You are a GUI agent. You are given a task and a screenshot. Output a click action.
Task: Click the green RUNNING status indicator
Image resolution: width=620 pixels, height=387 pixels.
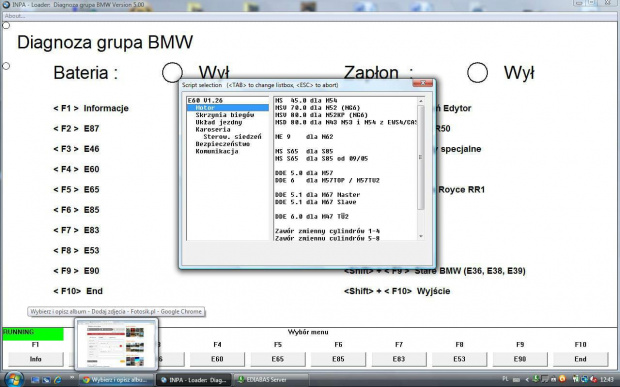coord(33,334)
